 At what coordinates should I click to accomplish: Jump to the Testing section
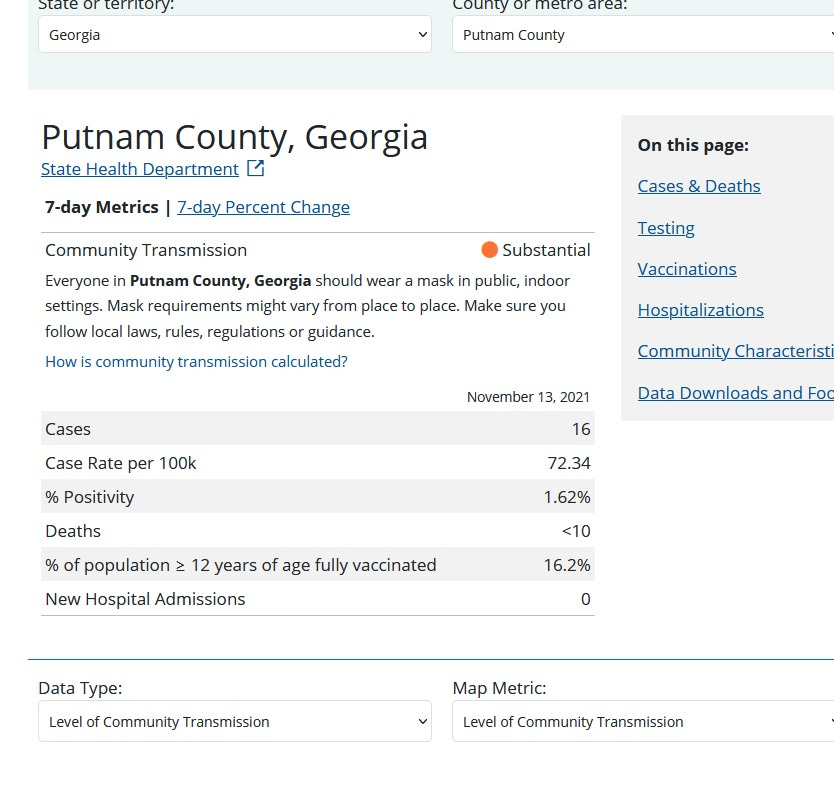(x=666, y=228)
